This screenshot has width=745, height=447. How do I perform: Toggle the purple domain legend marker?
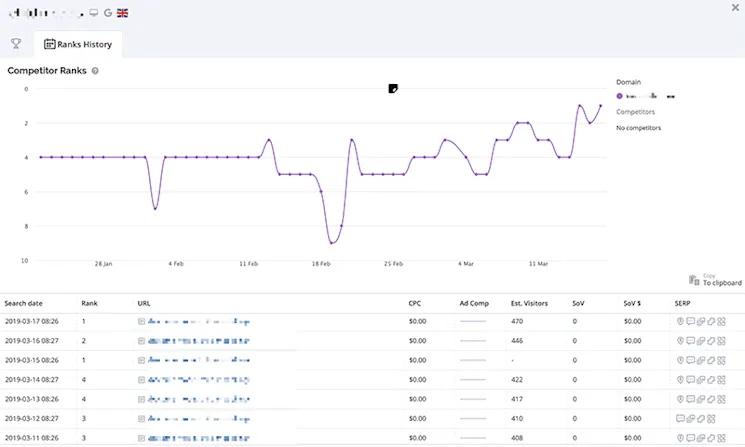pos(620,96)
